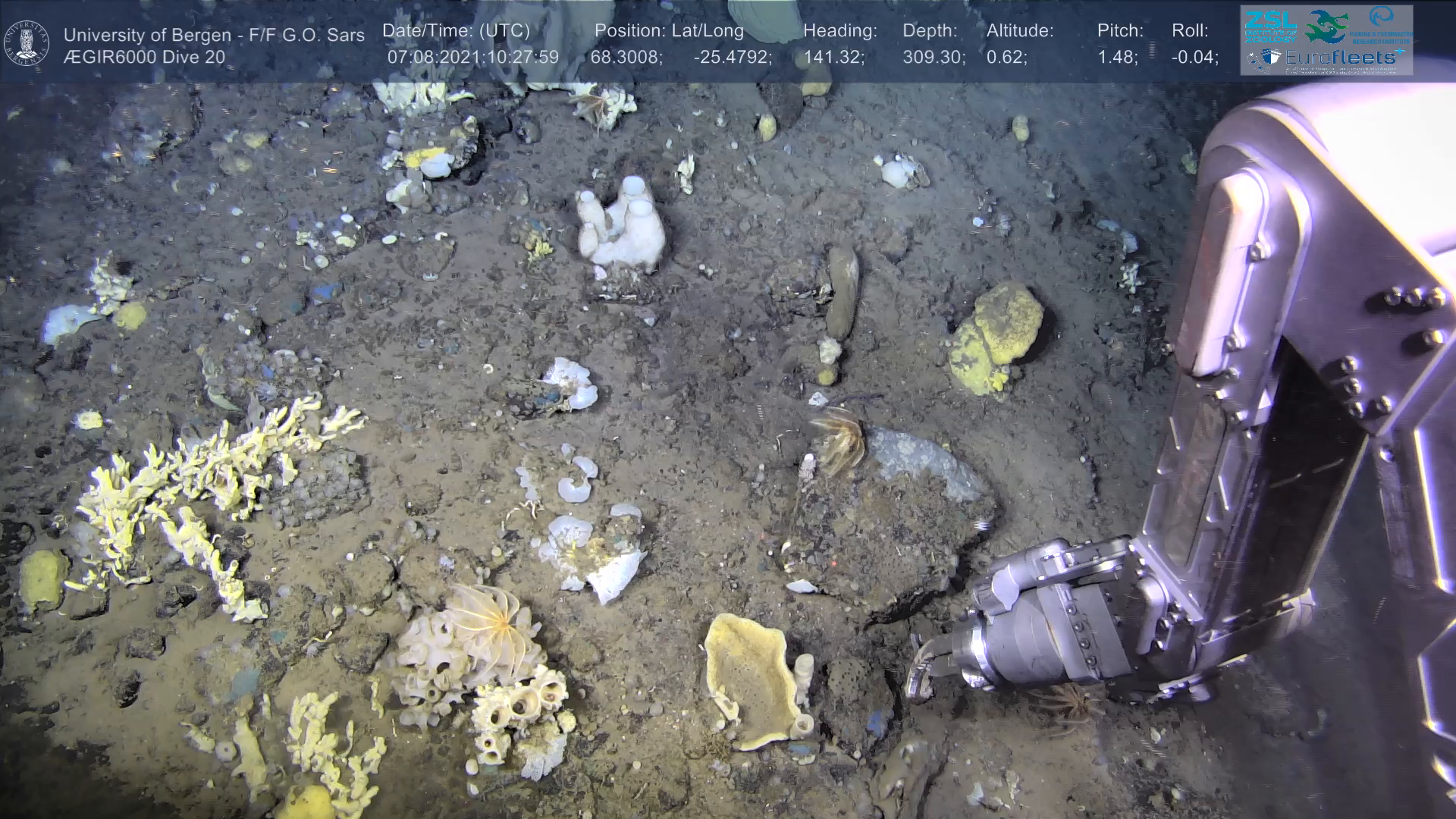Click the 'University of Bergen - F/F G.O. Sars' text
The width and height of the screenshot is (1456, 819).
(214, 35)
